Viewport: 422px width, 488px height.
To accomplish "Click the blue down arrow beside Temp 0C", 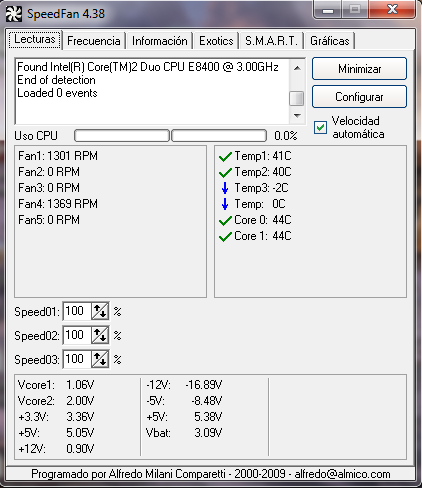I will click(x=225, y=204).
